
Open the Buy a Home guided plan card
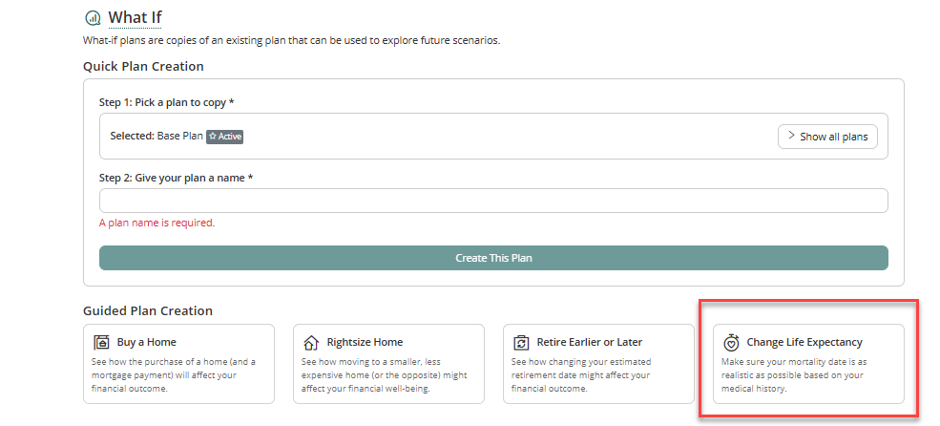pos(179,364)
